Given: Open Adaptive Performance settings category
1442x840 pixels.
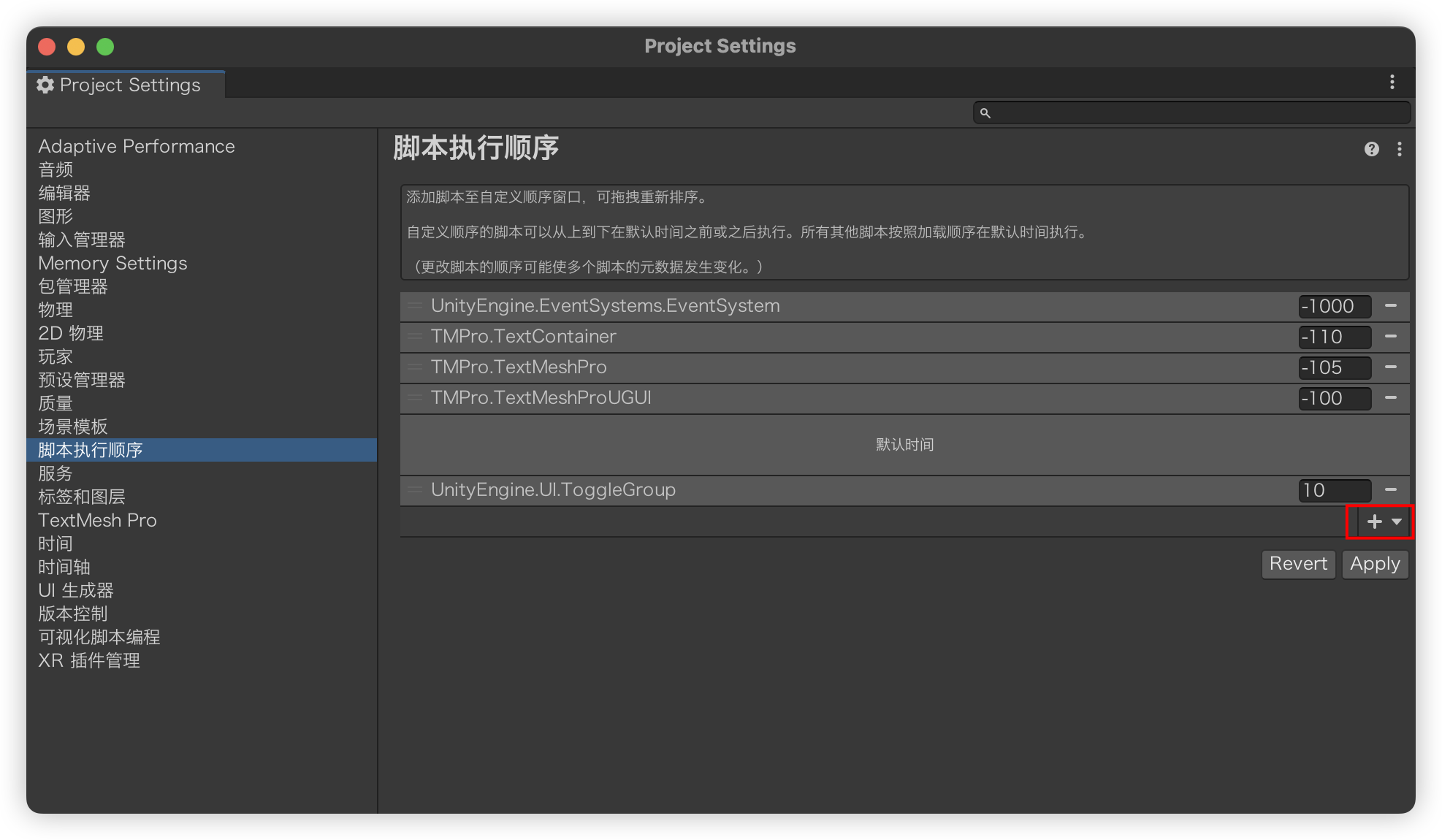Looking at the screenshot, I should pyautogui.click(x=136, y=146).
